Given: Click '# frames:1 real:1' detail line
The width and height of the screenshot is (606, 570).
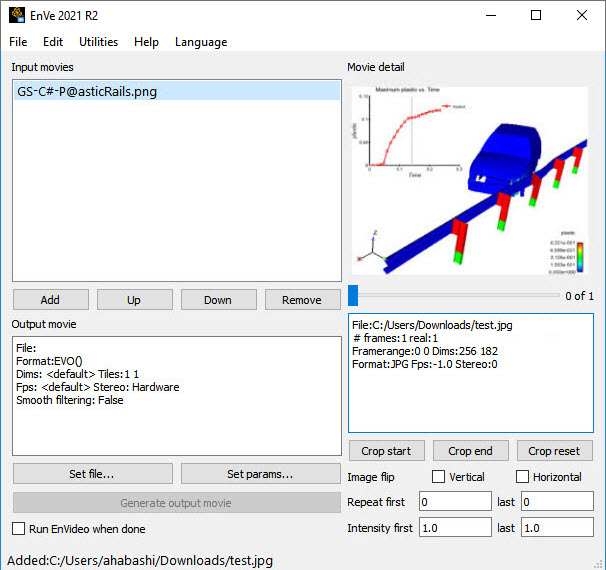Looking at the screenshot, I should tap(395, 338).
